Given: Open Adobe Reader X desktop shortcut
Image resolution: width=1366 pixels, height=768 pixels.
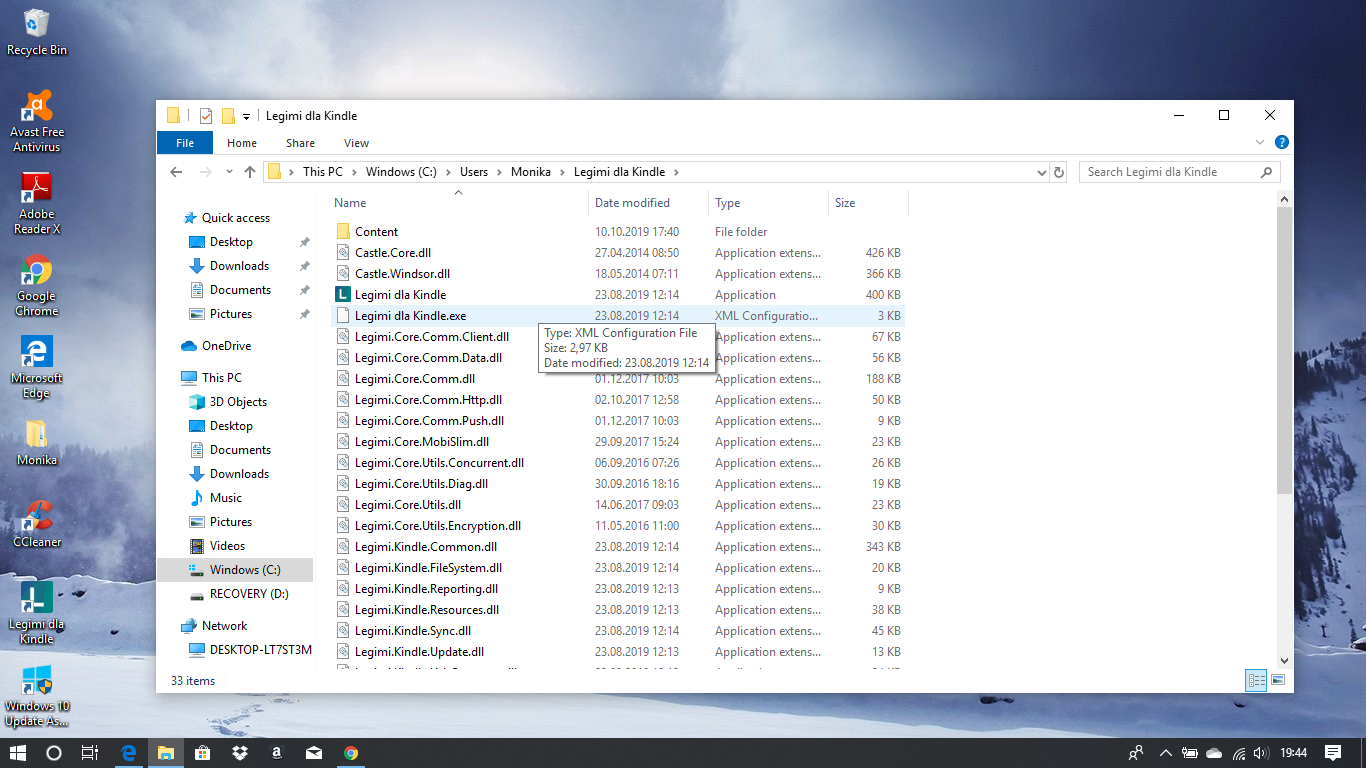Looking at the screenshot, I should (37, 204).
